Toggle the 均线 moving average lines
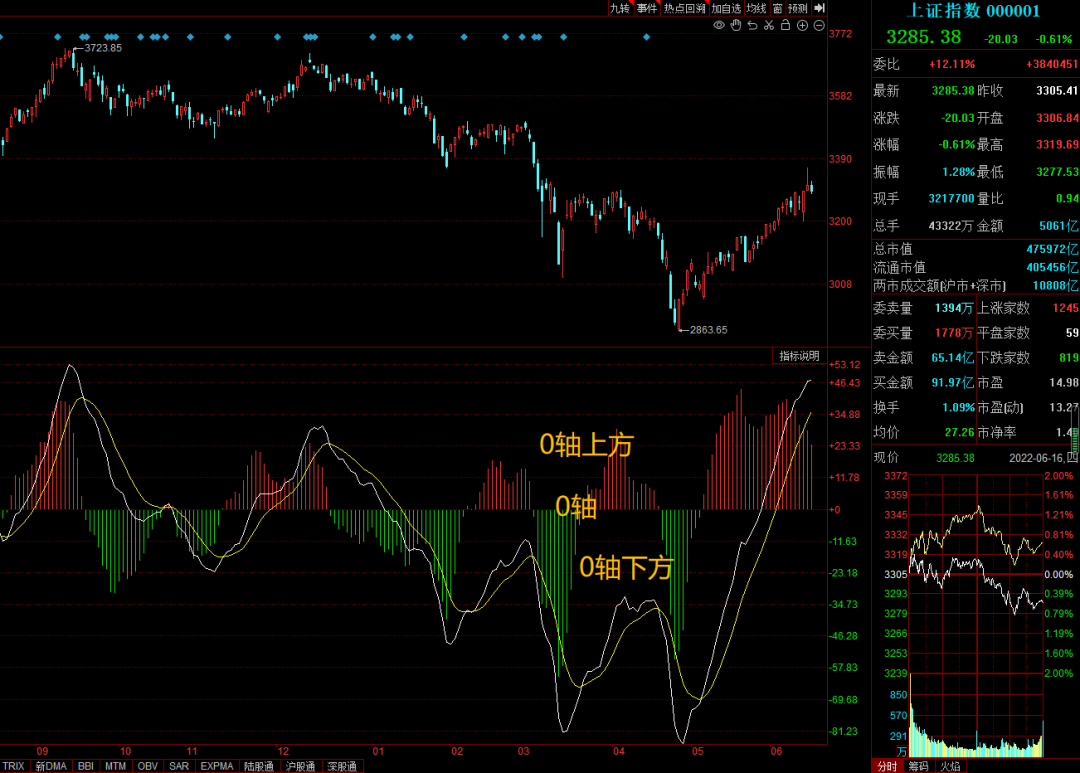 (756, 8)
